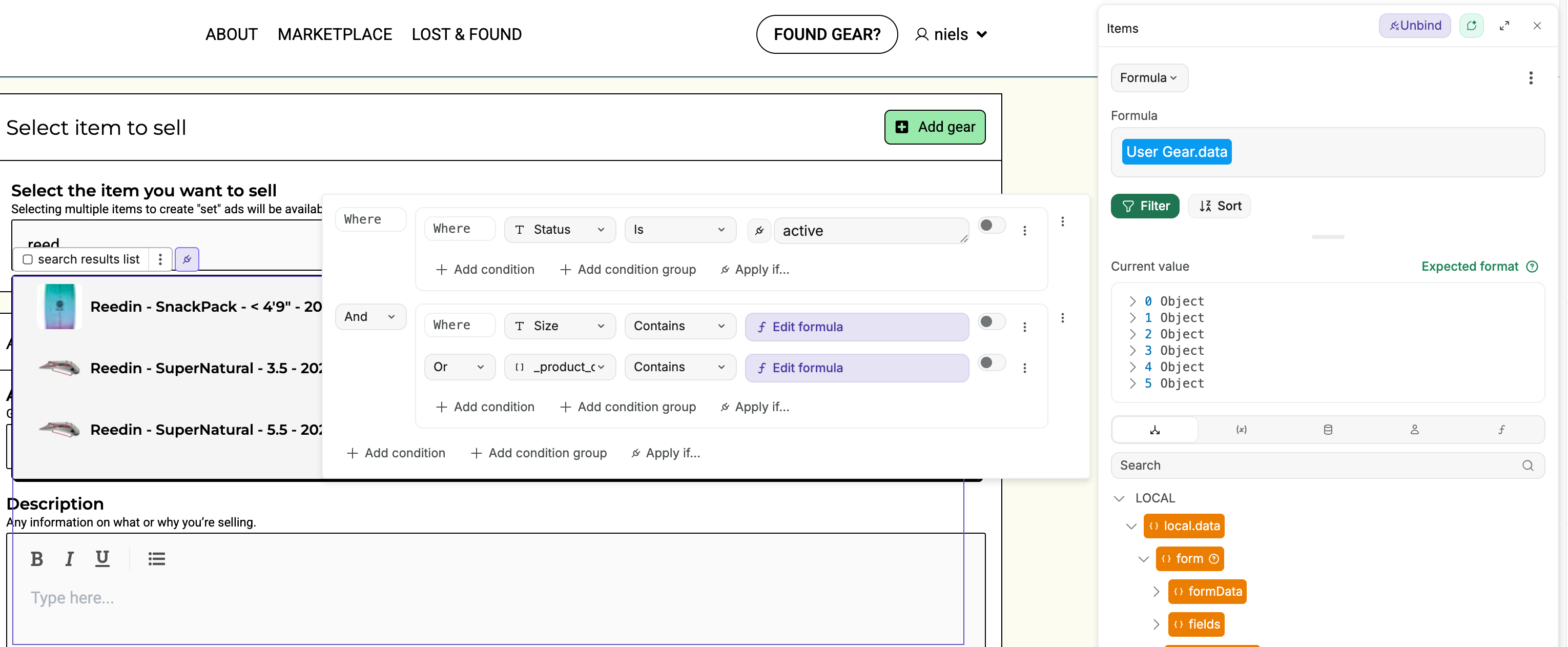Click the bind icon next to active value

759,230
